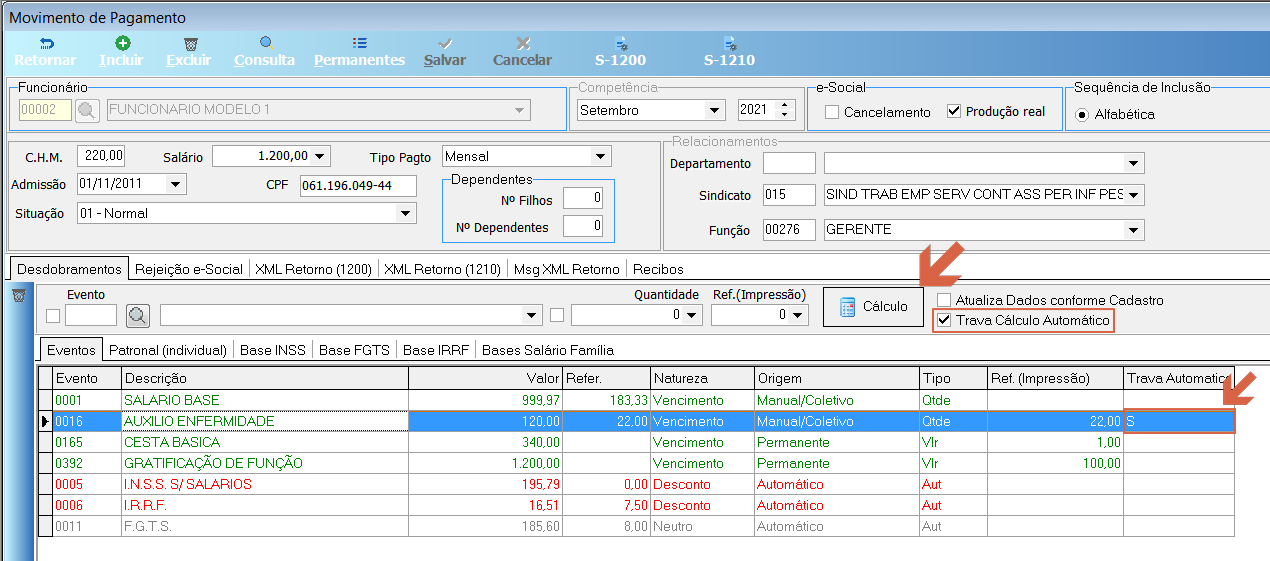Toggle the Produção real checkbox
The height and width of the screenshot is (561, 1270).
(x=954, y=112)
